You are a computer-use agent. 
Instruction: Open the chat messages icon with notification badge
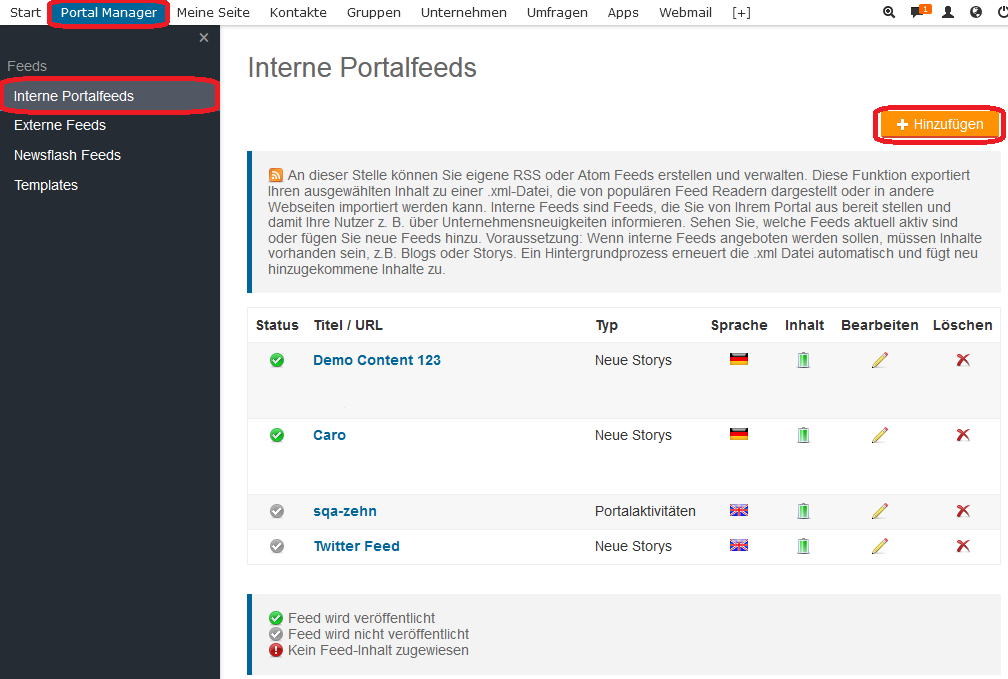click(x=920, y=12)
